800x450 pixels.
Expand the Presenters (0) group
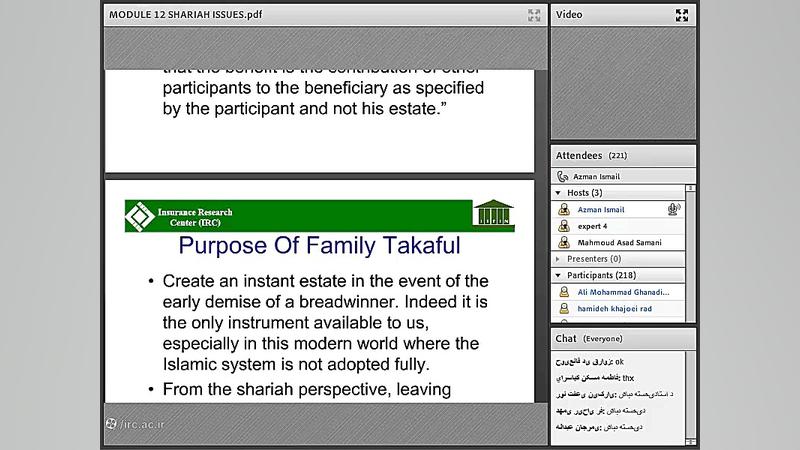pyautogui.click(x=558, y=259)
